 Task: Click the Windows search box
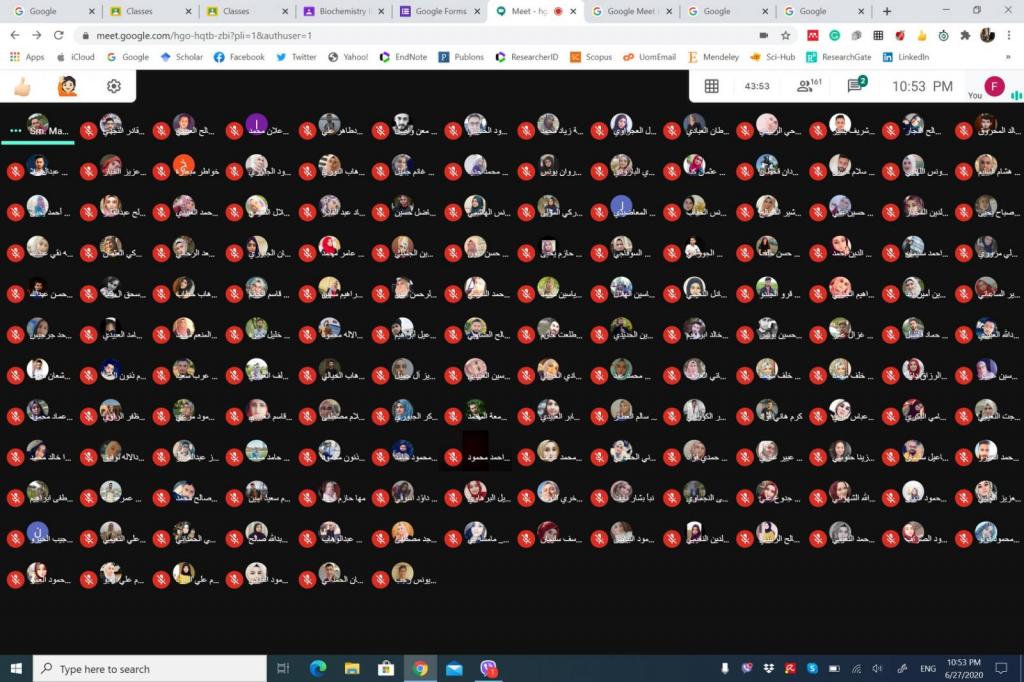point(150,668)
